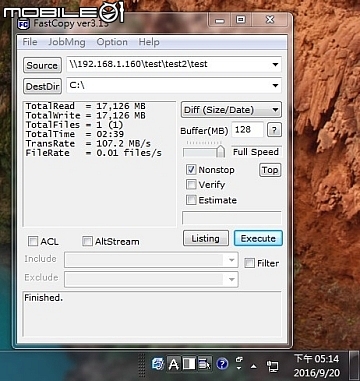
Task: Show hidden system tray icons arrow
Action: tap(254, 366)
